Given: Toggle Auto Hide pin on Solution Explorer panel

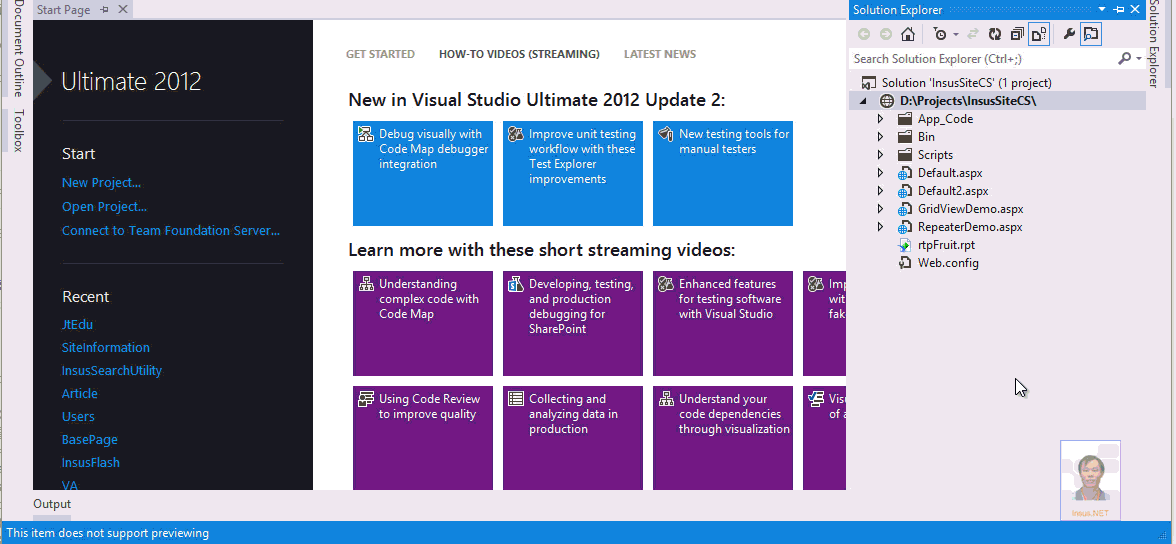Looking at the screenshot, I should point(1119,10).
